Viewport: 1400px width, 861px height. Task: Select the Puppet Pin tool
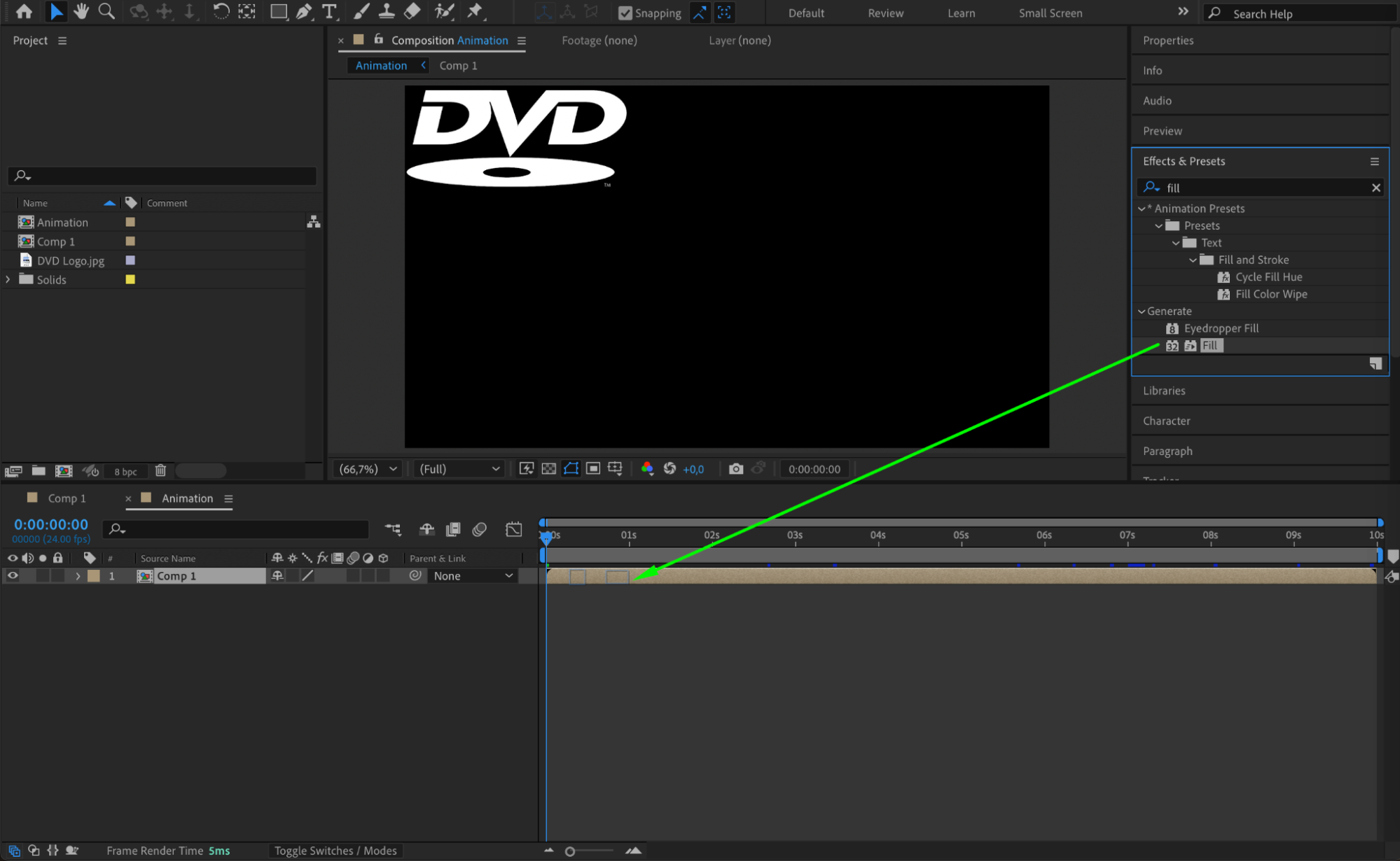(x=476, y=11)
